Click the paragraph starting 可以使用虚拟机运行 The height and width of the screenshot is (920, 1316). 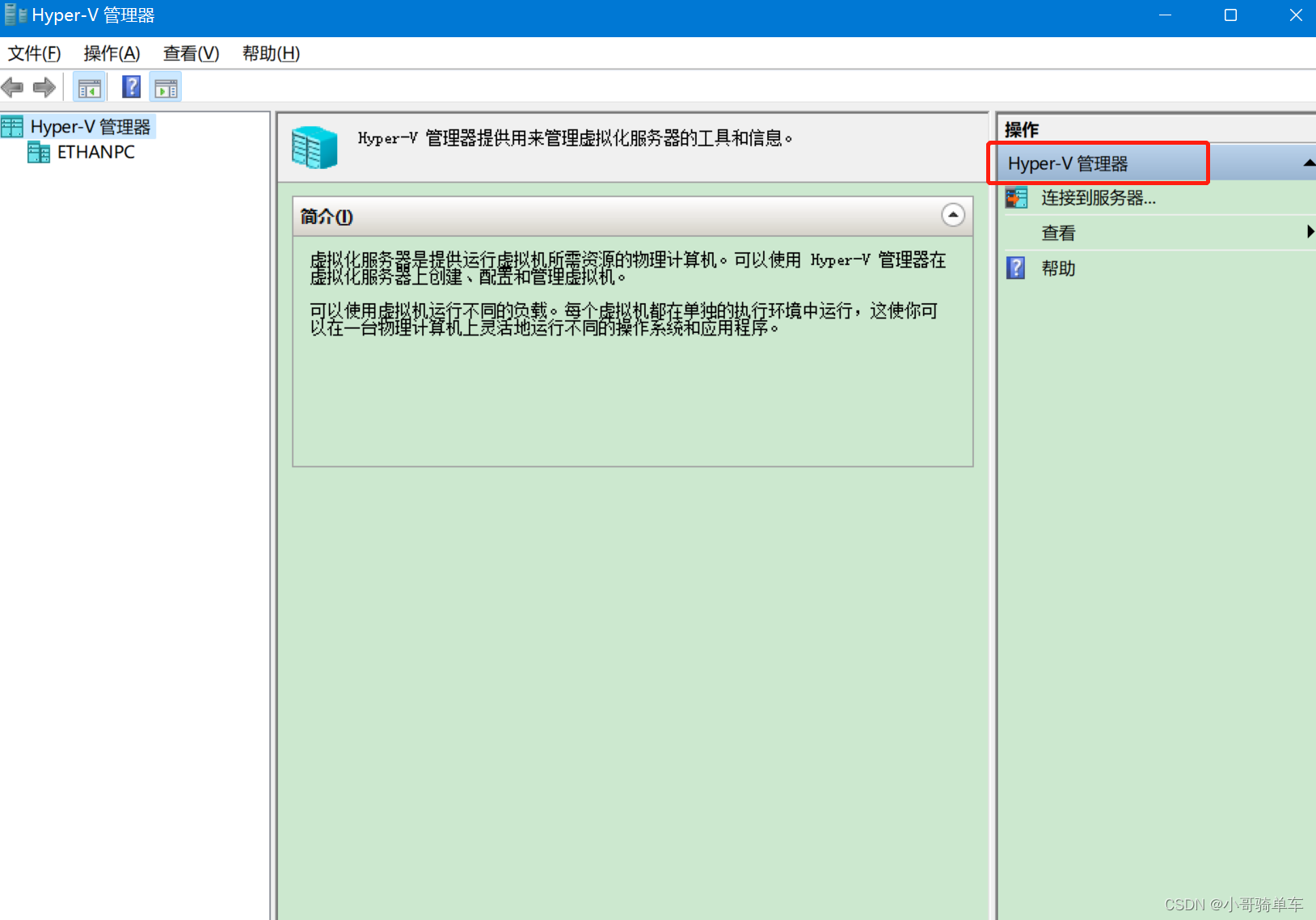point(624,319)
